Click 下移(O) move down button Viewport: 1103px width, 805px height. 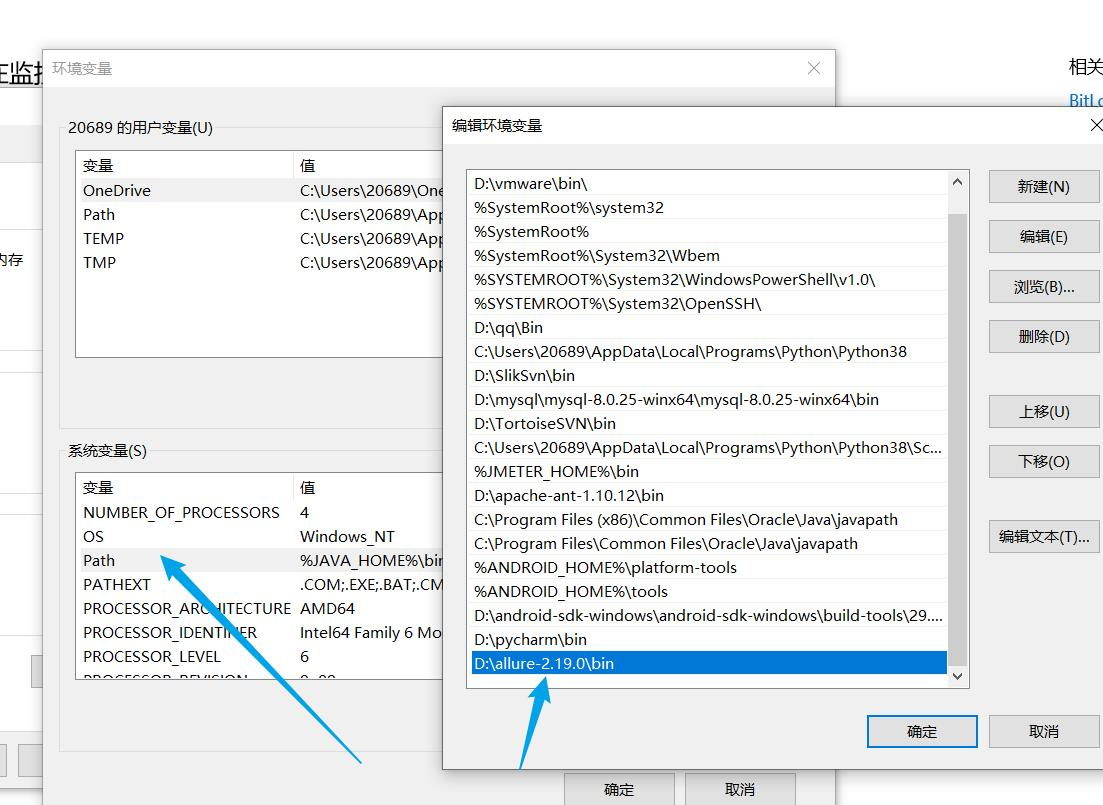(1044, 462)
